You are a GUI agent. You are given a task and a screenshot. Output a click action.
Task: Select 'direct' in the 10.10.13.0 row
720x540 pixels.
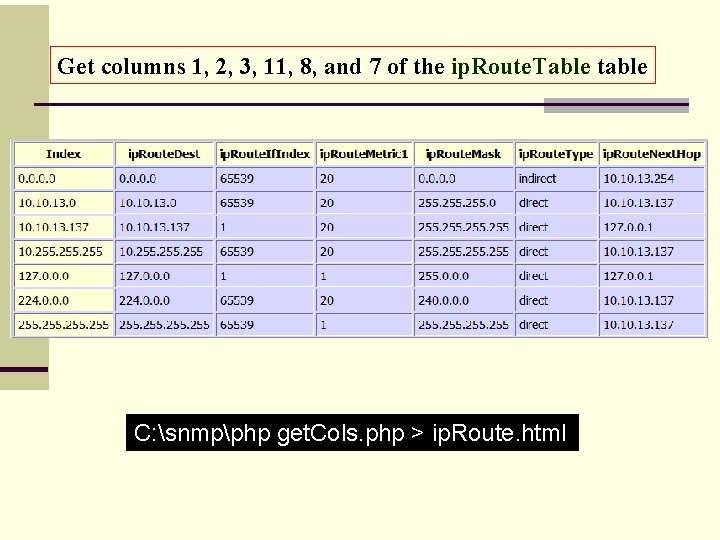pyautogui.click(x=556, y=203)
